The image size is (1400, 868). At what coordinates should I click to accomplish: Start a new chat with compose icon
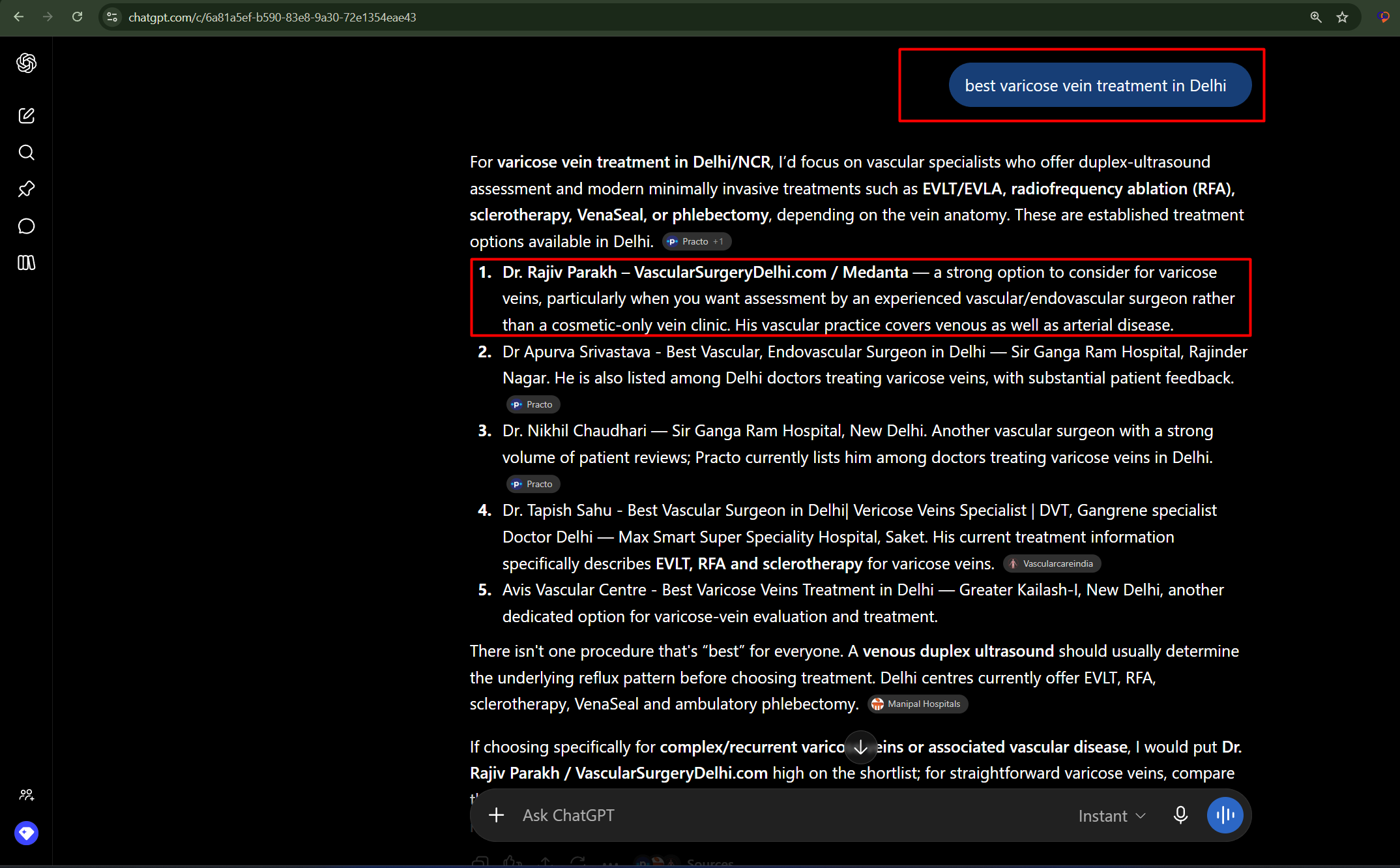26,116
